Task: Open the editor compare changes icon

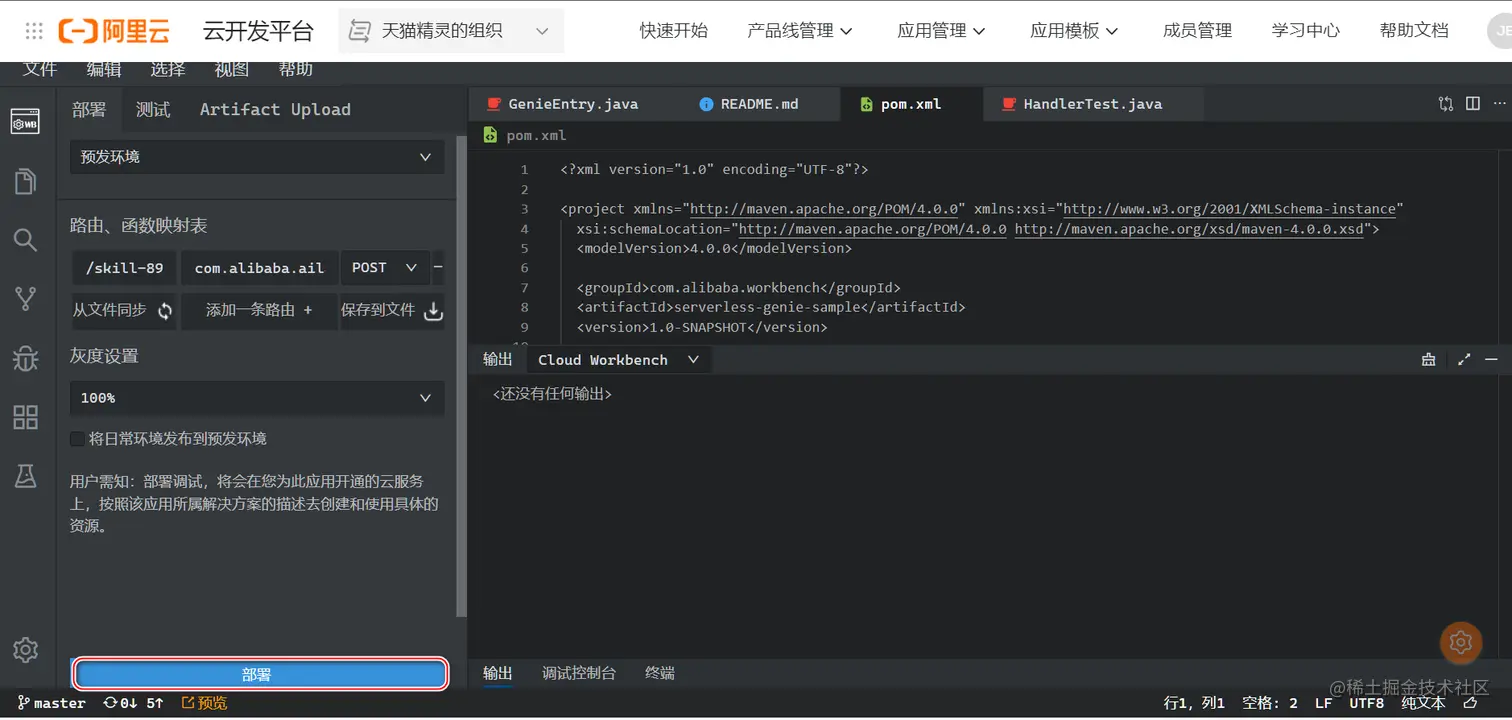Action: (1446, 103)
